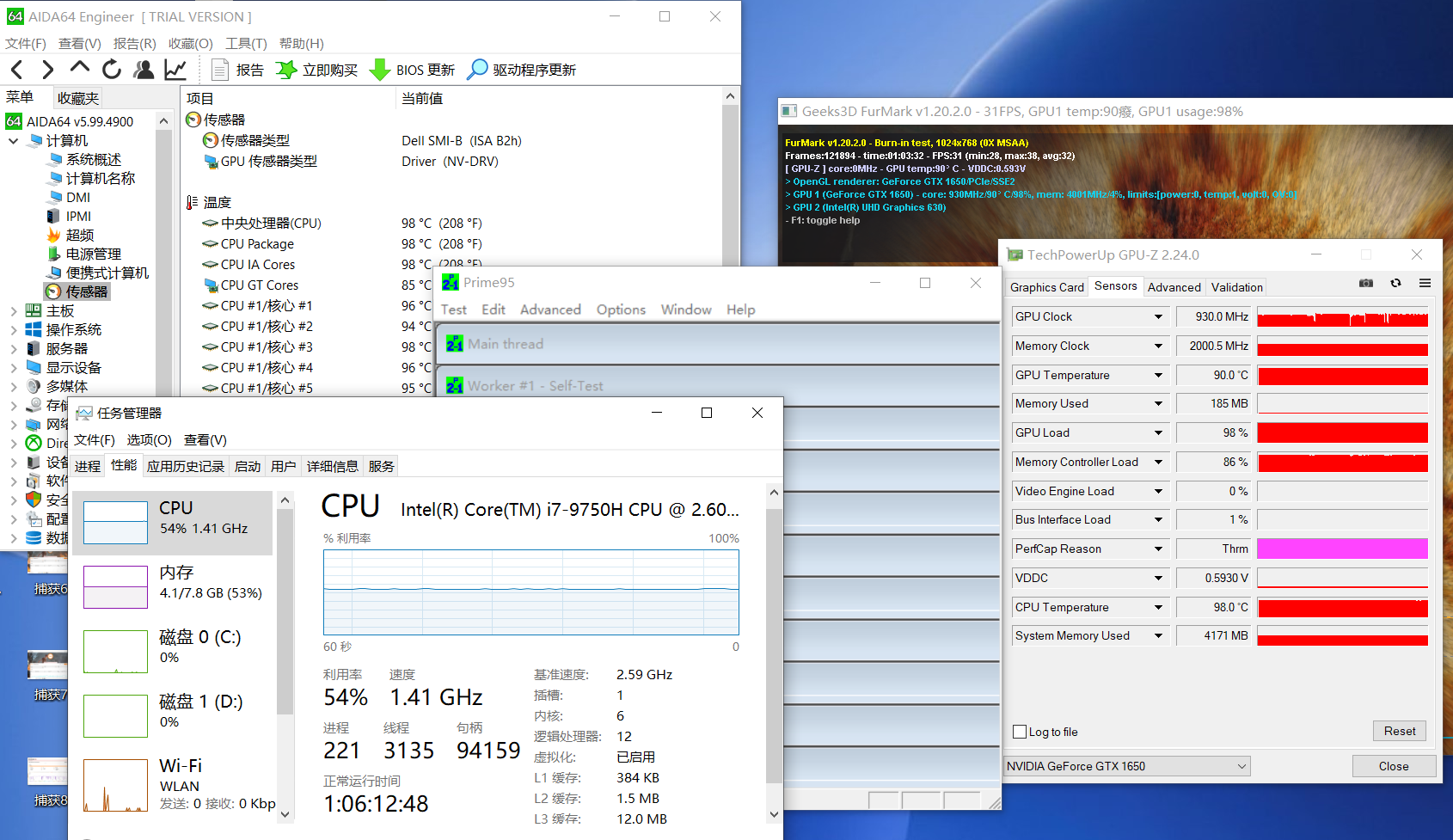Expand the 主板 motherboard node
This screenshot has height=840, width=1453.
coord(13,310)
